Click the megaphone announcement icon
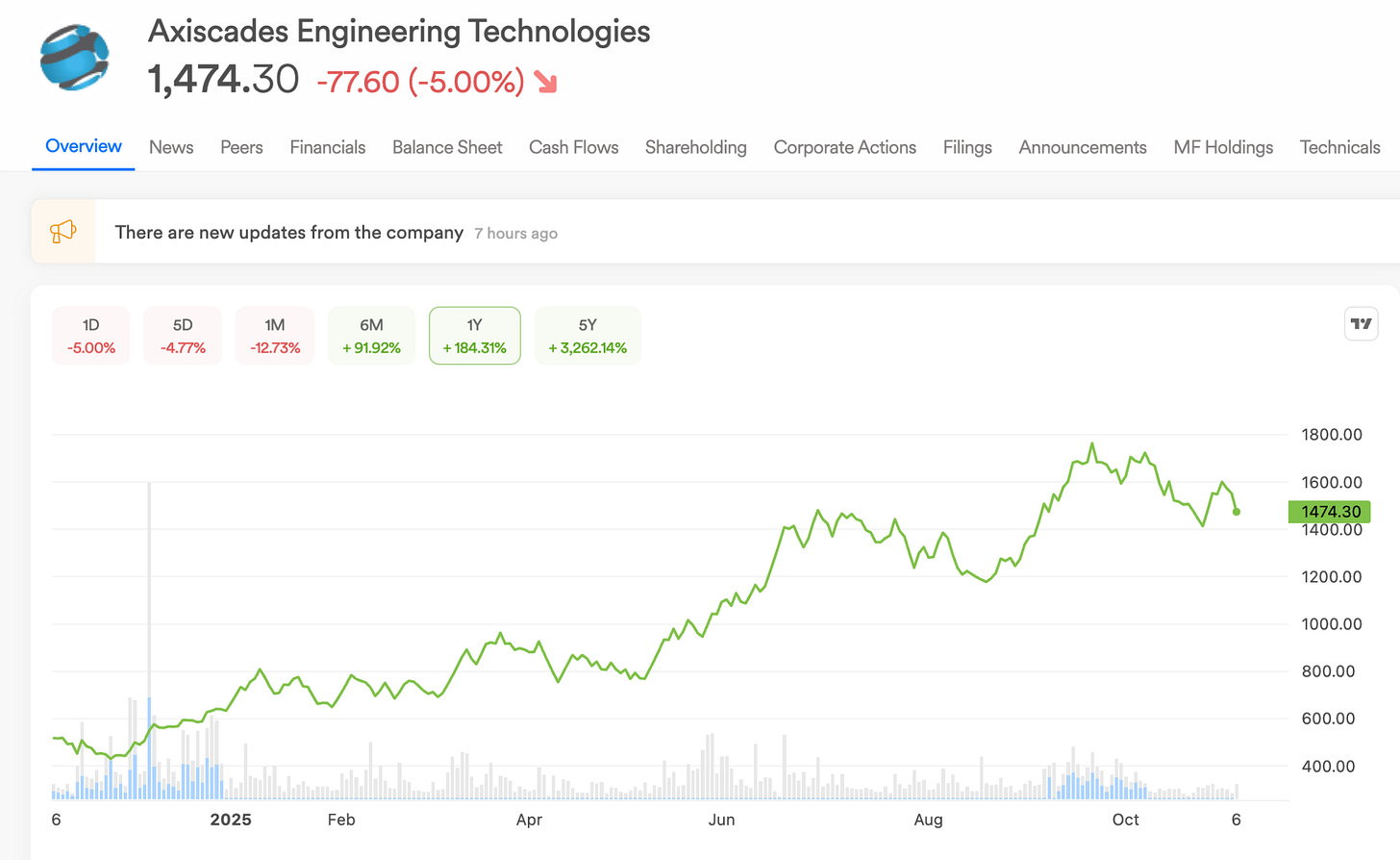The image size is (1400, 860). point(62,232)
